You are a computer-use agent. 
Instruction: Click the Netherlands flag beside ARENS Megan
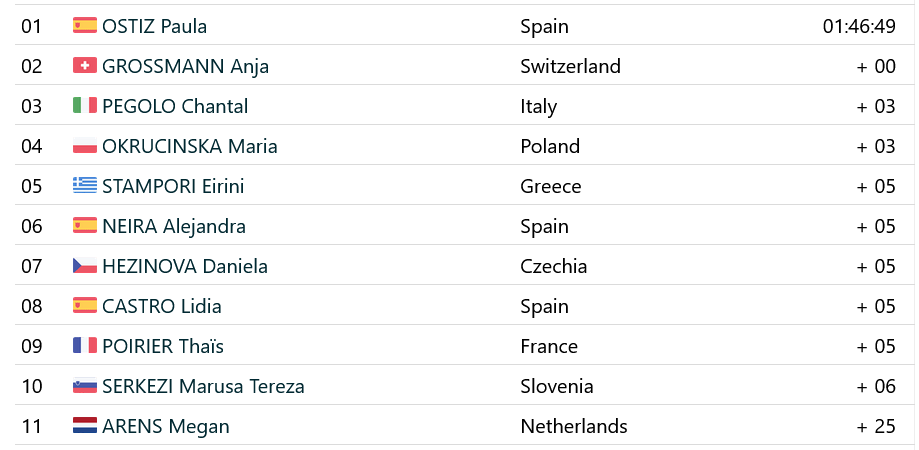click(x=84, y=426)
